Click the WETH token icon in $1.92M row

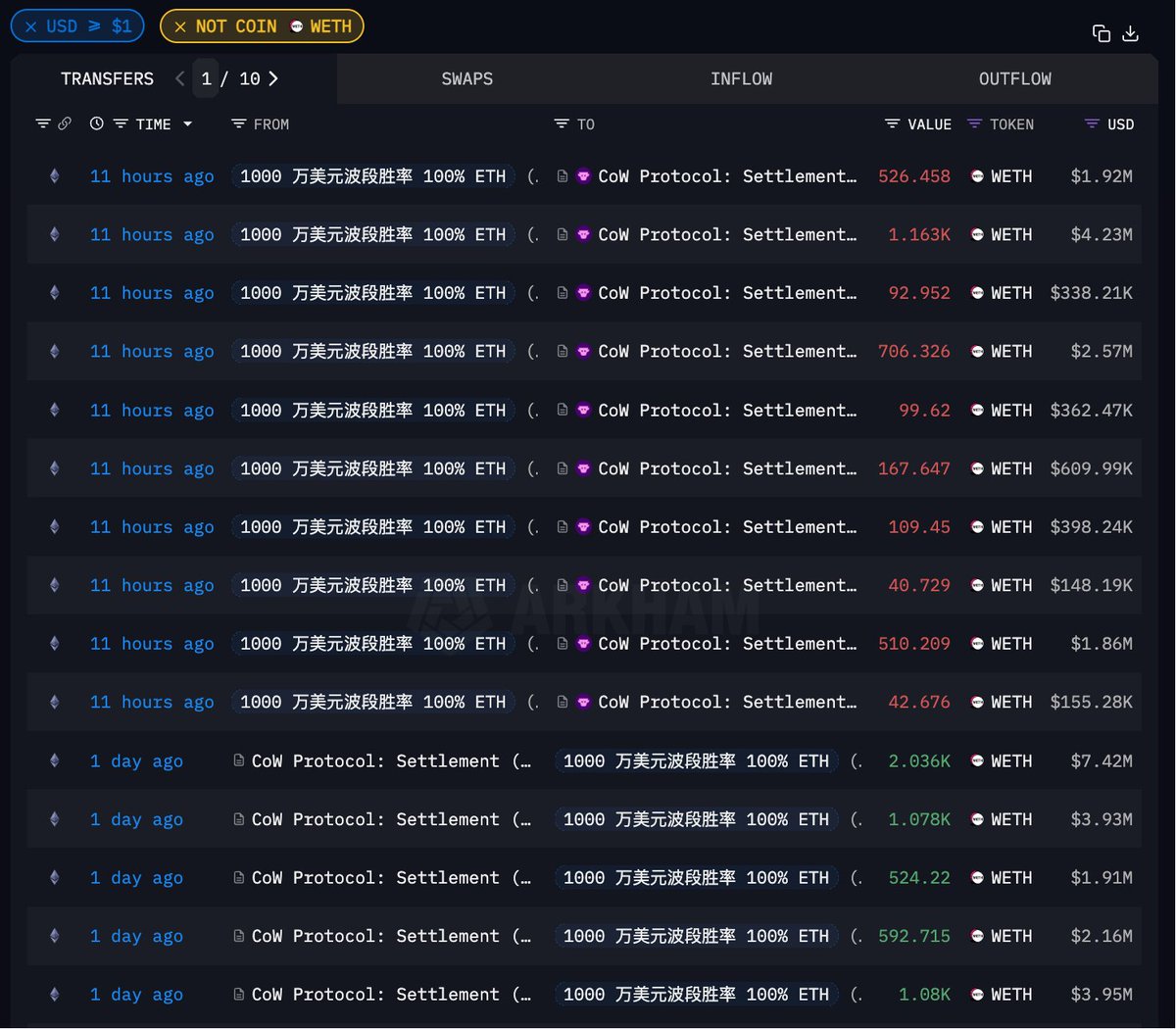(977, 176)
